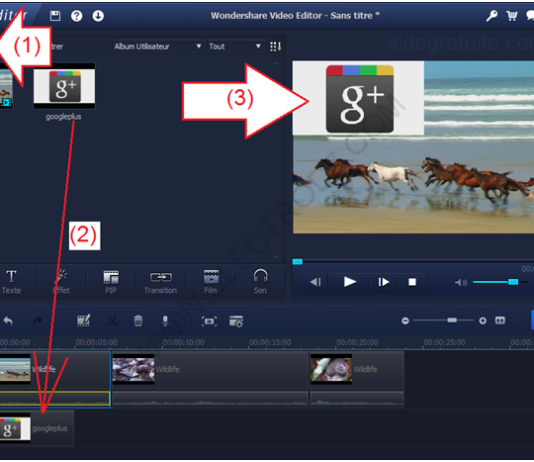Zoom in the timeline with plus icon
Viewport: 534px width, 462px height.
pos(483,321)
